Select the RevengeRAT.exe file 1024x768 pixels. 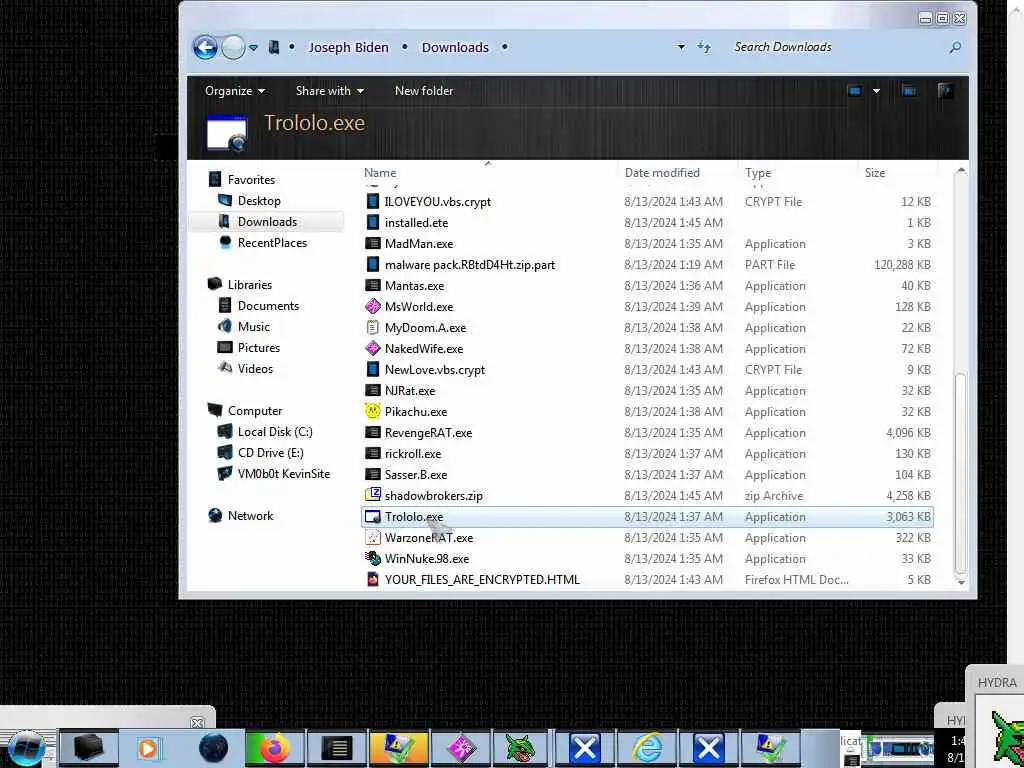[x=428, y=432]
